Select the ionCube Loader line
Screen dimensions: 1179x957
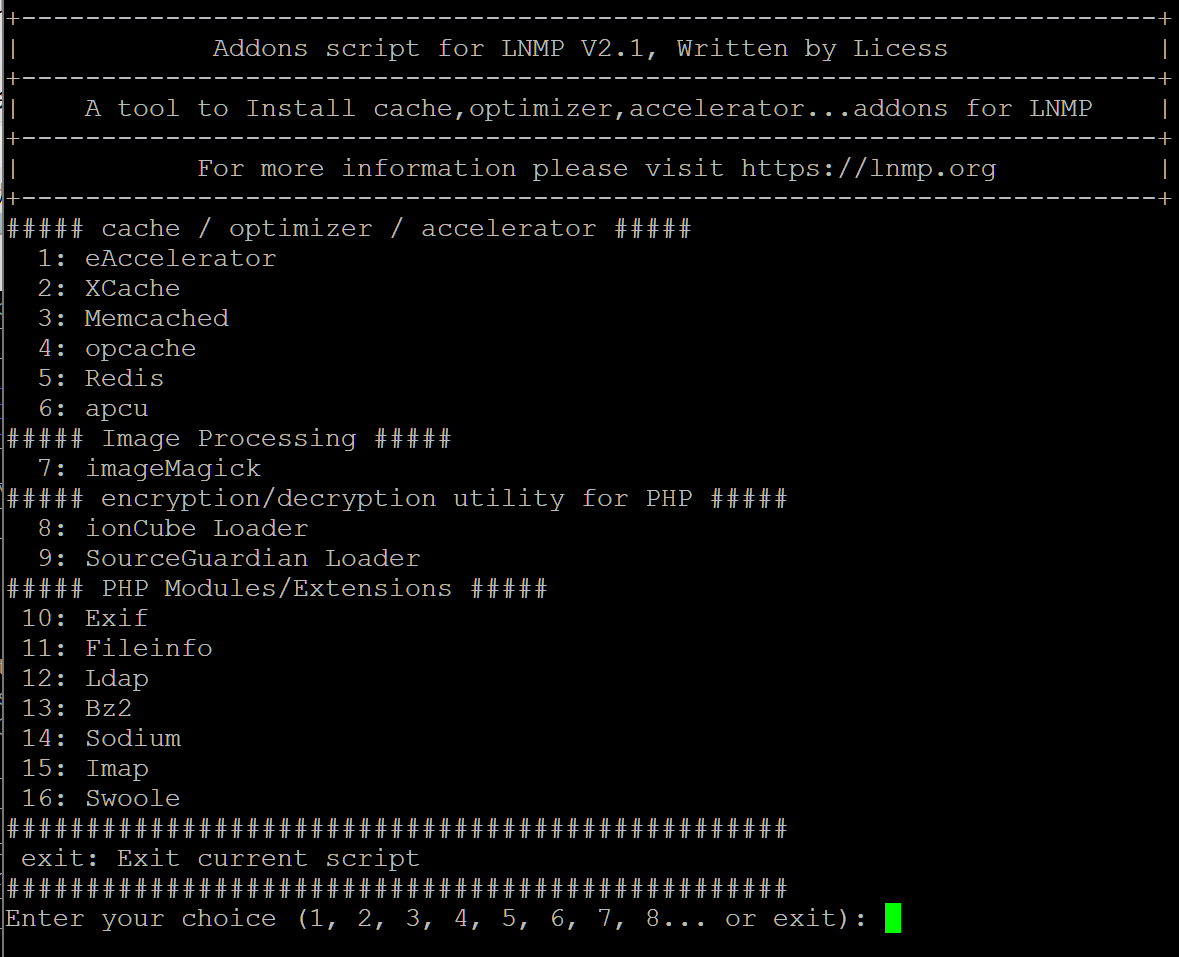(196, 528)
